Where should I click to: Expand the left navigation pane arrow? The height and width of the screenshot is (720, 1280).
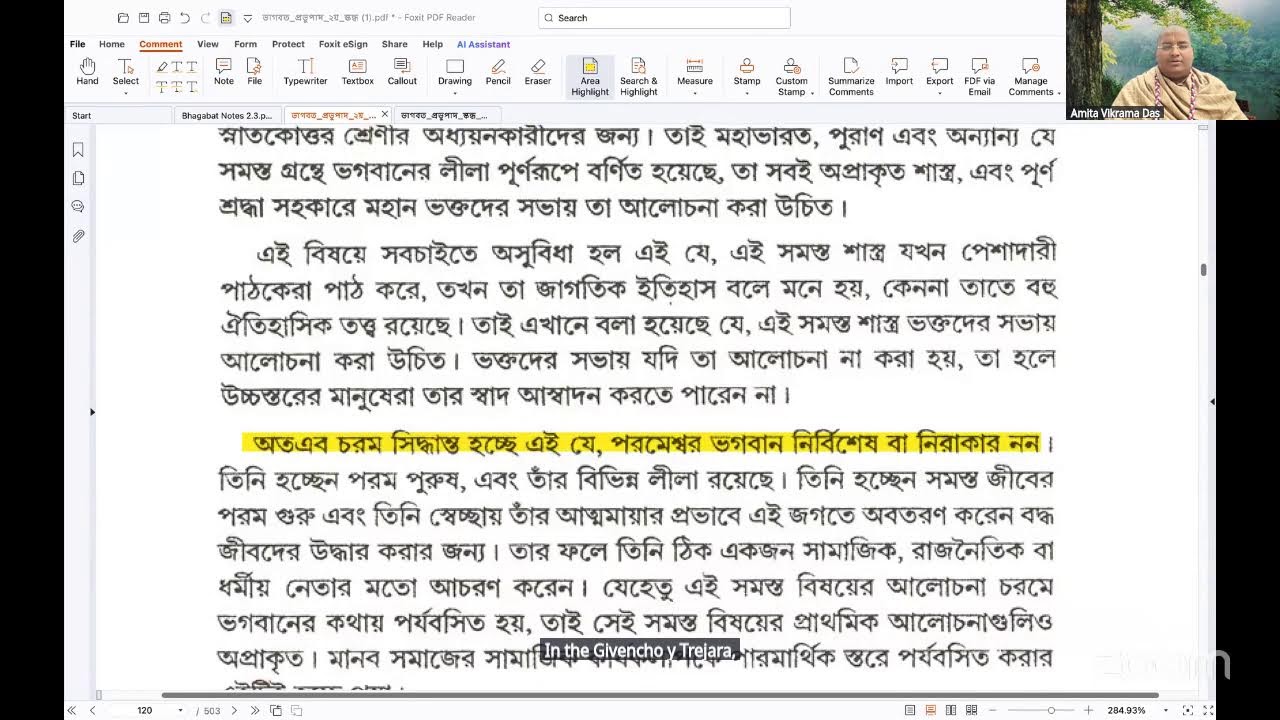92,411
